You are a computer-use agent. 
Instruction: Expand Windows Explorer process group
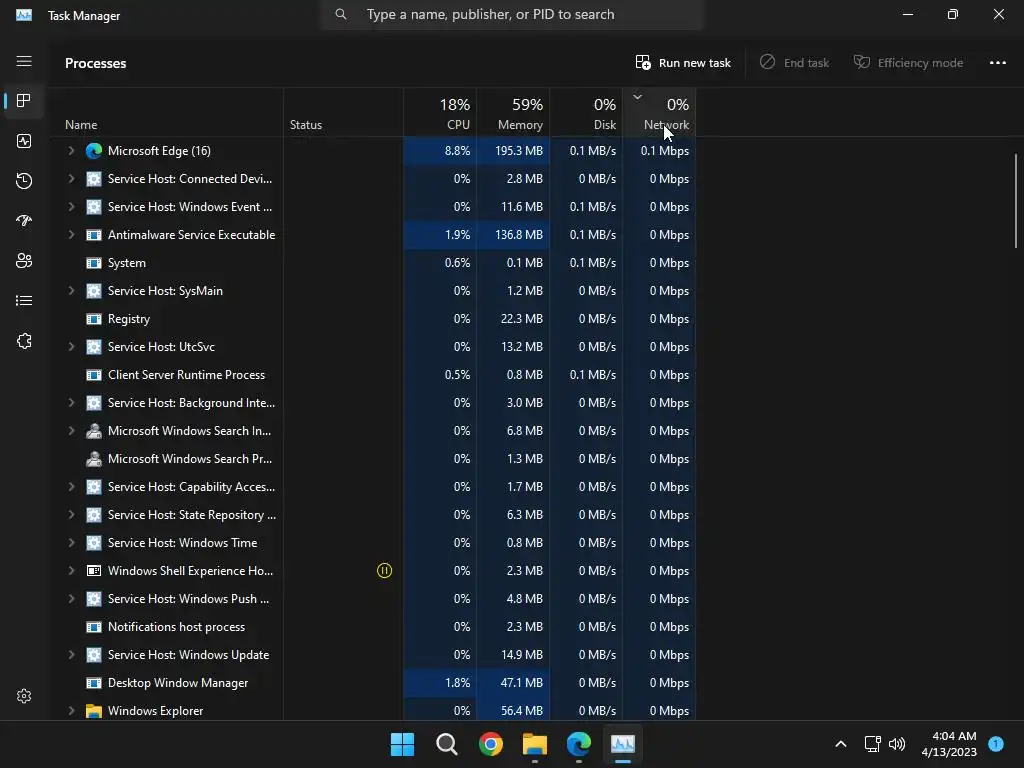71,711
